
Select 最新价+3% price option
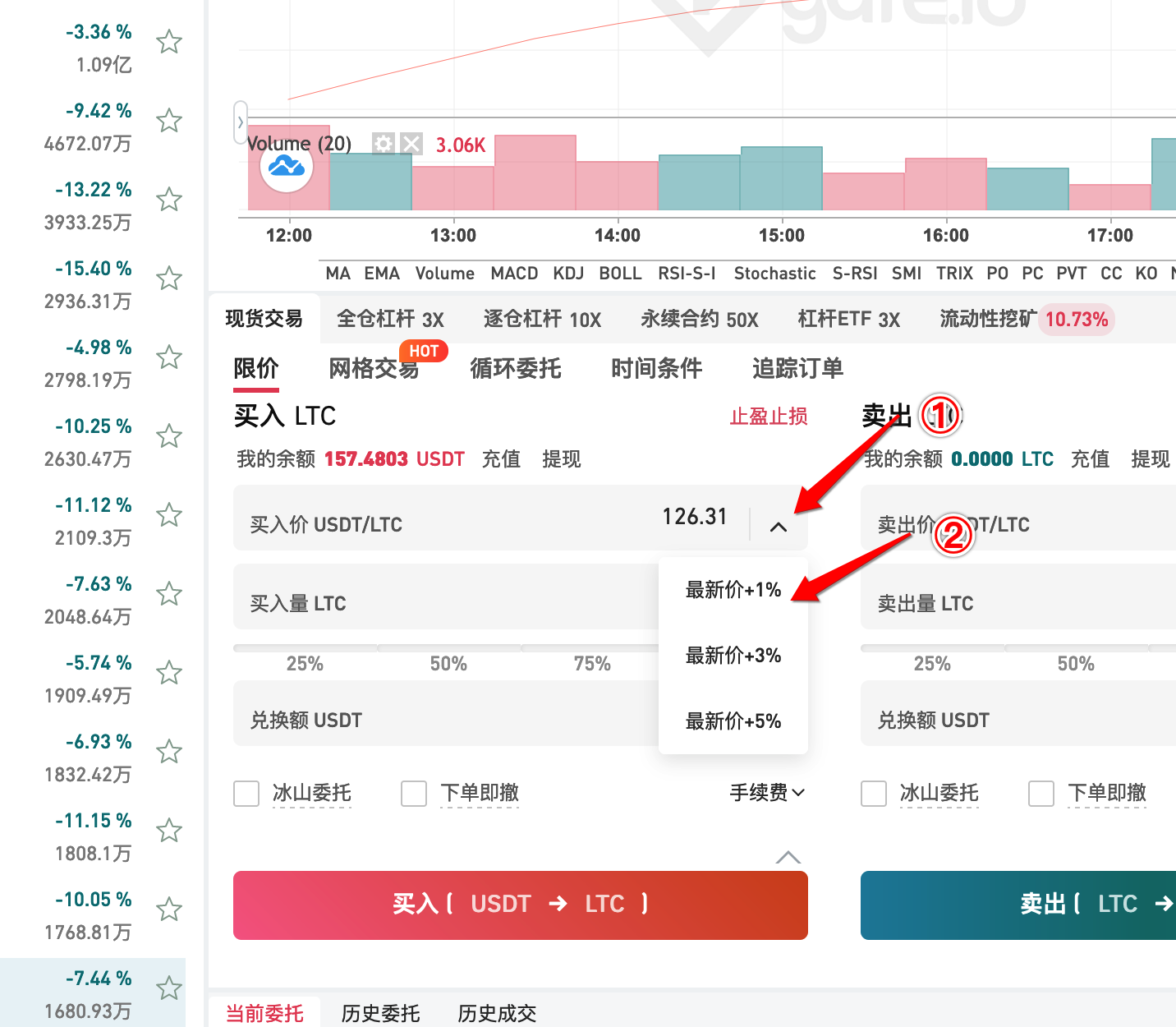pyautogui.click(x=733, y=656)
